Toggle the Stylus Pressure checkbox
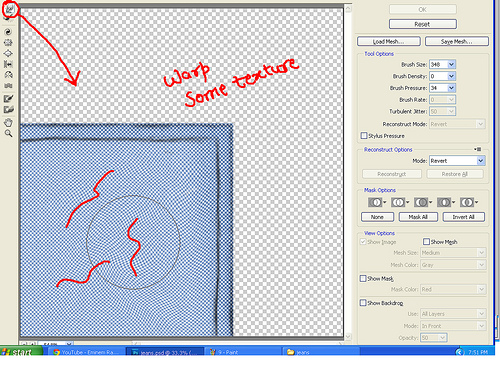This screenshot has height=371, width=500. click(364, 136)
